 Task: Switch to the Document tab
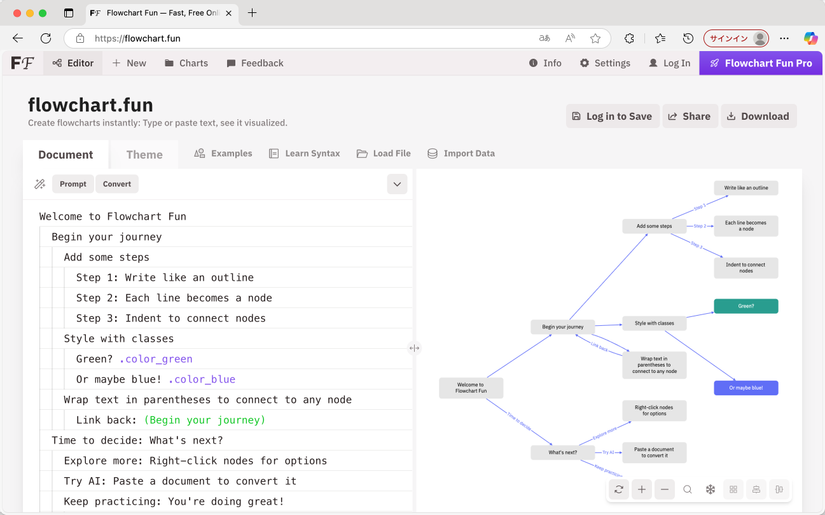point(66,155)
